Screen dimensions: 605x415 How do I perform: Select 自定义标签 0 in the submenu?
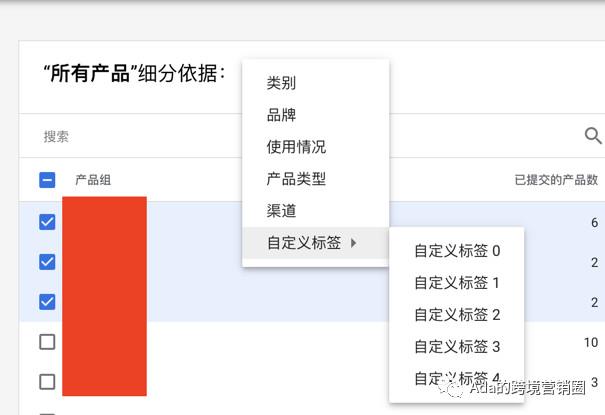point(457,251)
